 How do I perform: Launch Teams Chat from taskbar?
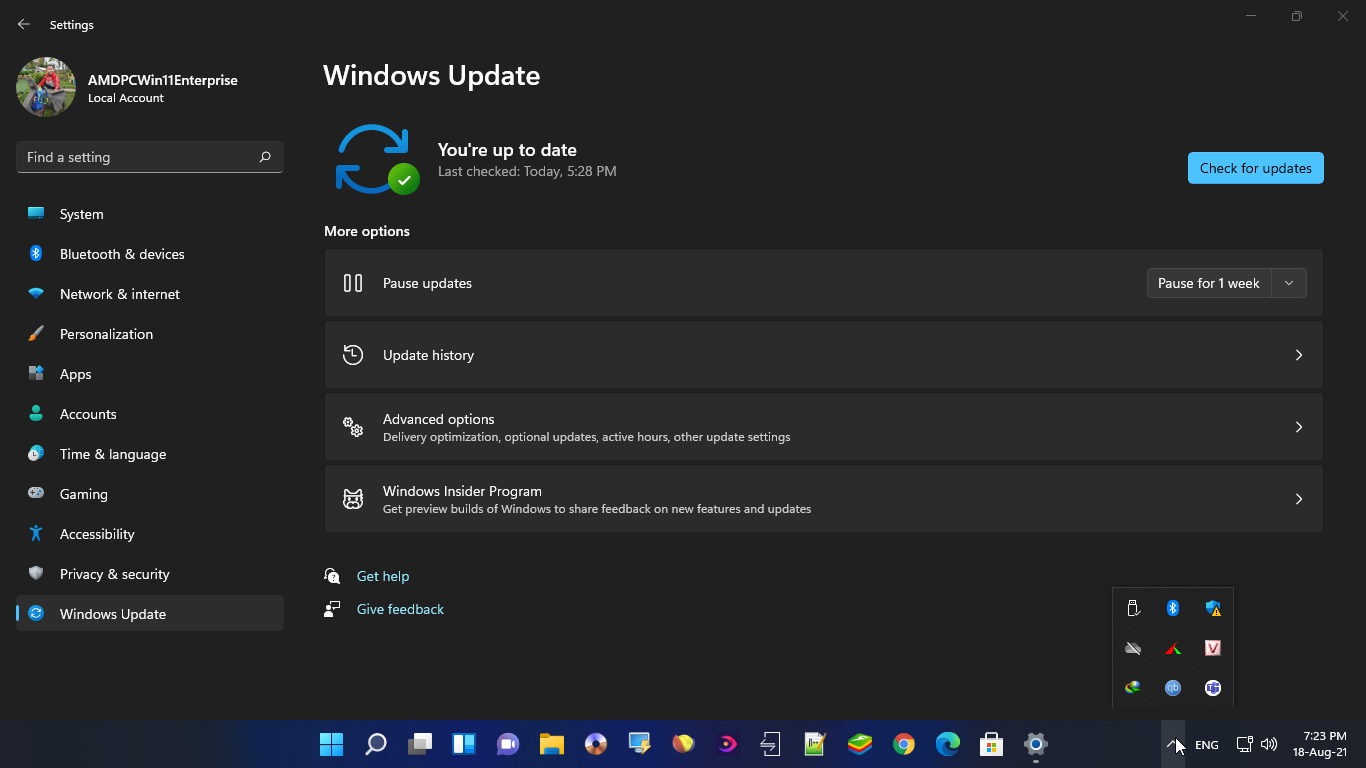point(508,744)
